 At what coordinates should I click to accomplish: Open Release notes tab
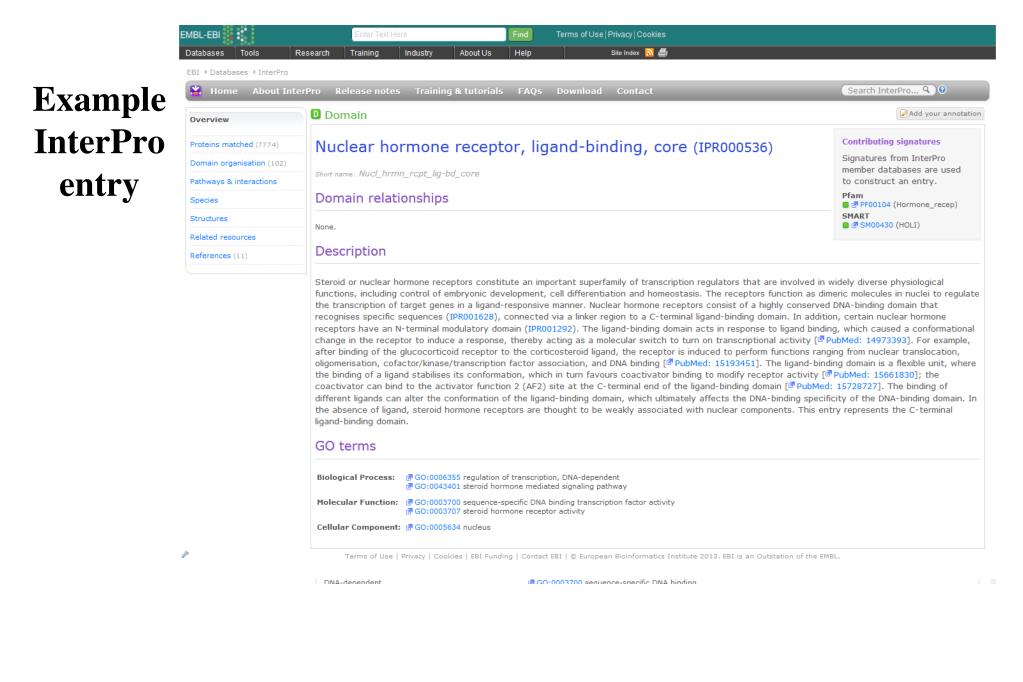coord(367,91)
